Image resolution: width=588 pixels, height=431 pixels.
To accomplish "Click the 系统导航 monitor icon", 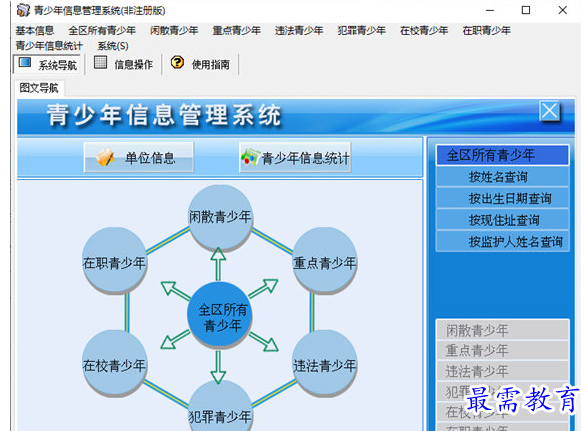I will 25,62.
